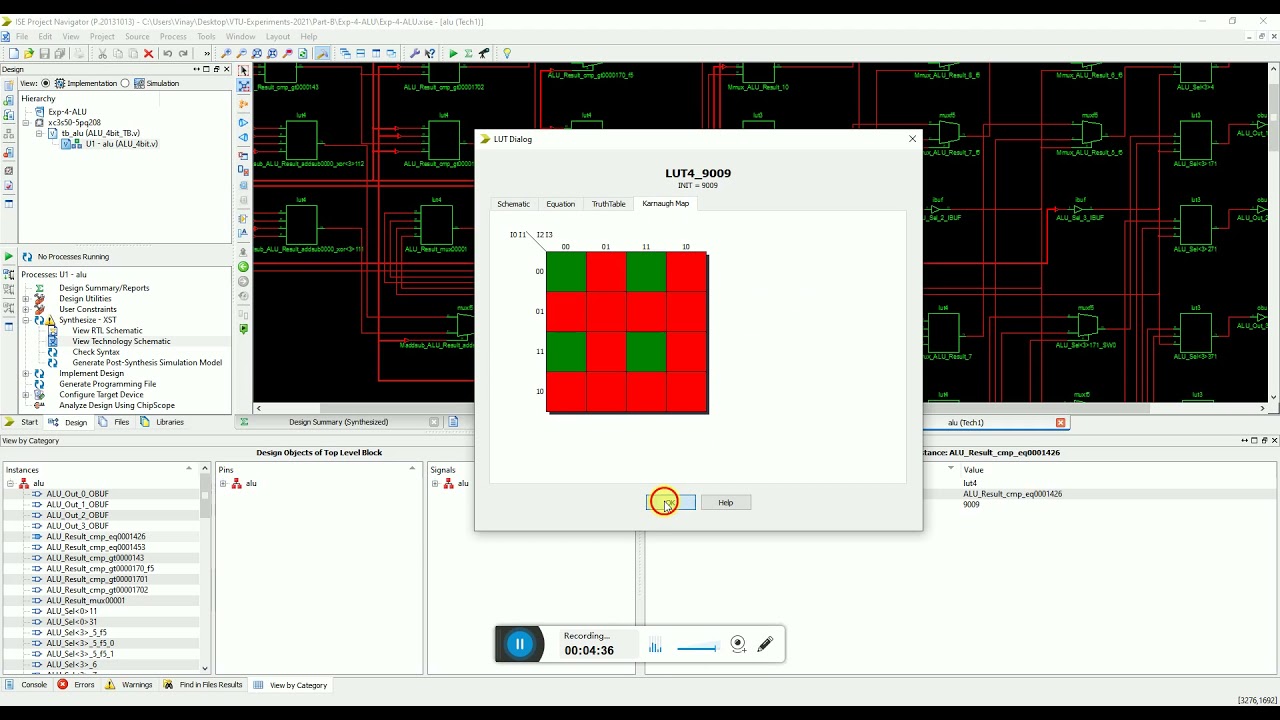Click the Open folder toolbar icon

coord(29,53)
